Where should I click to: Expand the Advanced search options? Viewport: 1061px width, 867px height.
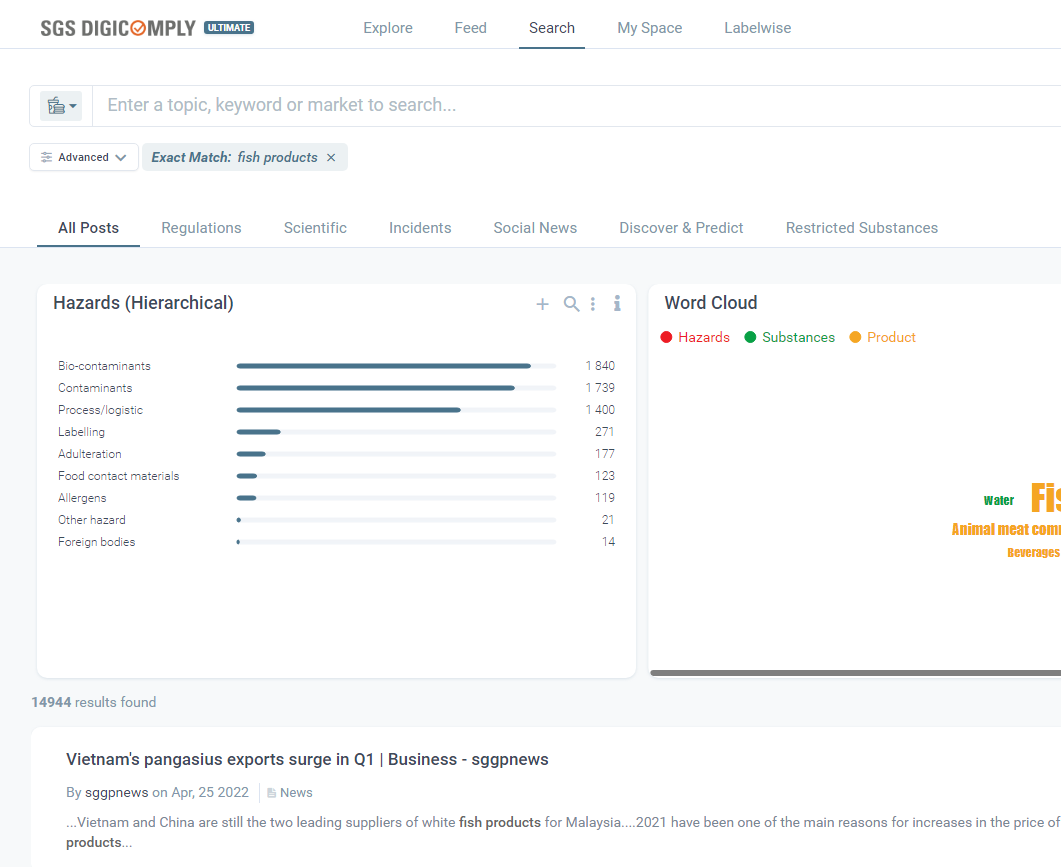(x=84, y=157)
